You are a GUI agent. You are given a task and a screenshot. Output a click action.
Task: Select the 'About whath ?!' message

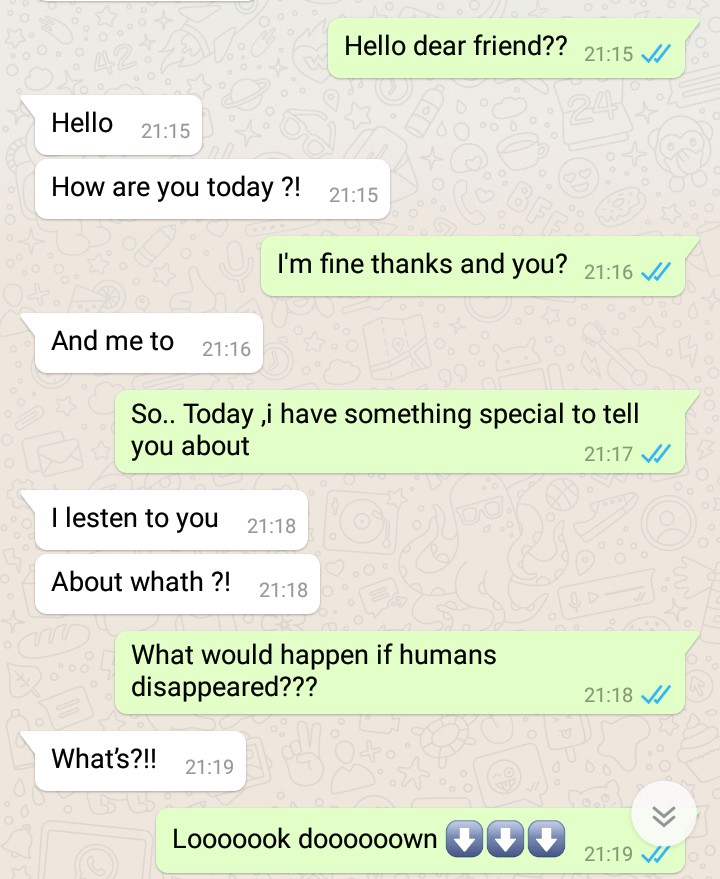[177, 584]
